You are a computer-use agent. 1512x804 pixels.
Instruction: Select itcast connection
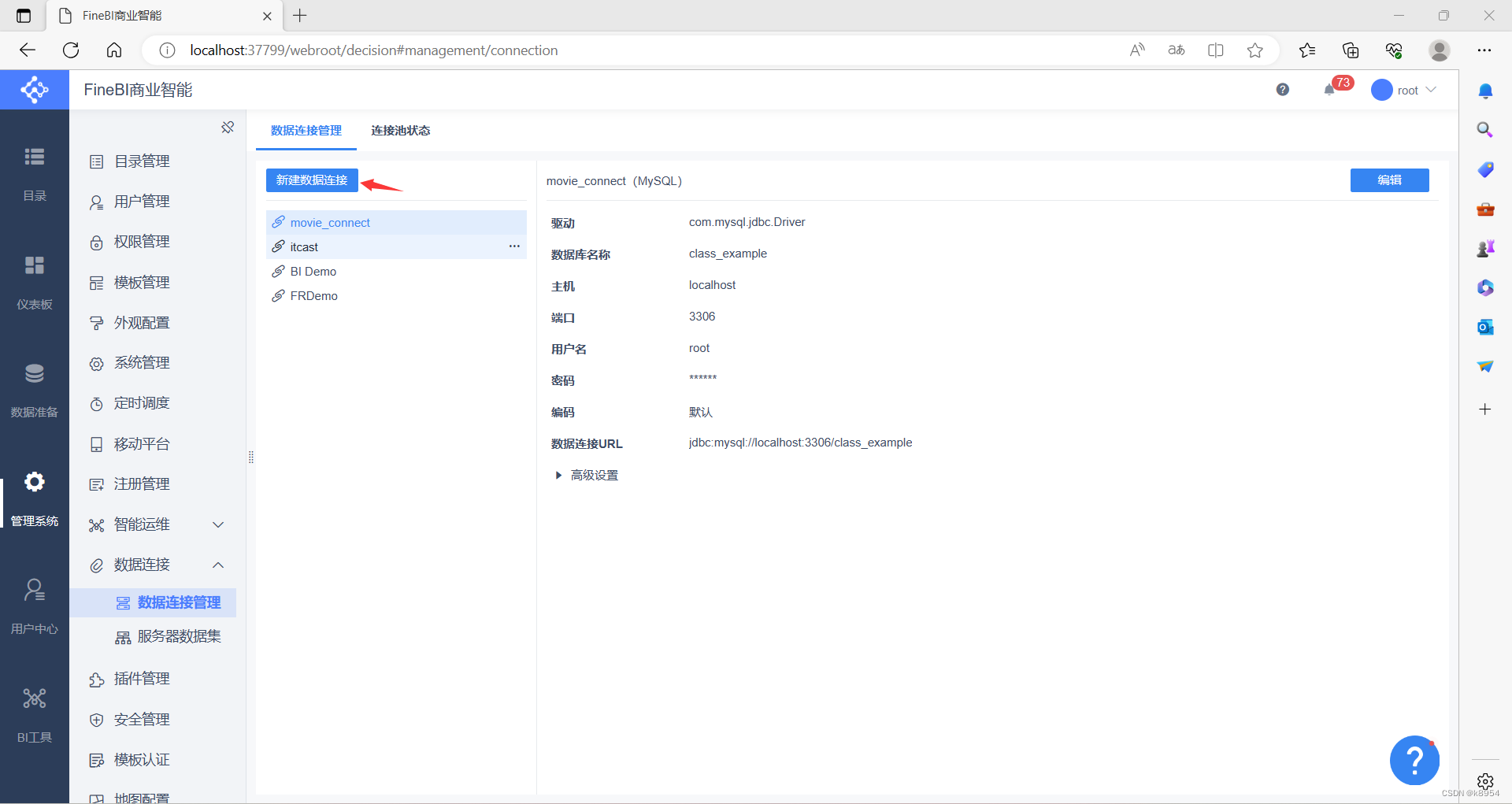coord(396,247)
